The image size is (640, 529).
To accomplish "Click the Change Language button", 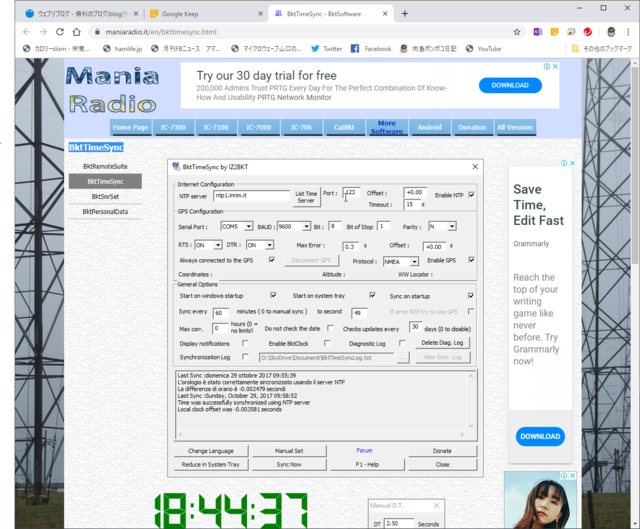I will [211, 451].
